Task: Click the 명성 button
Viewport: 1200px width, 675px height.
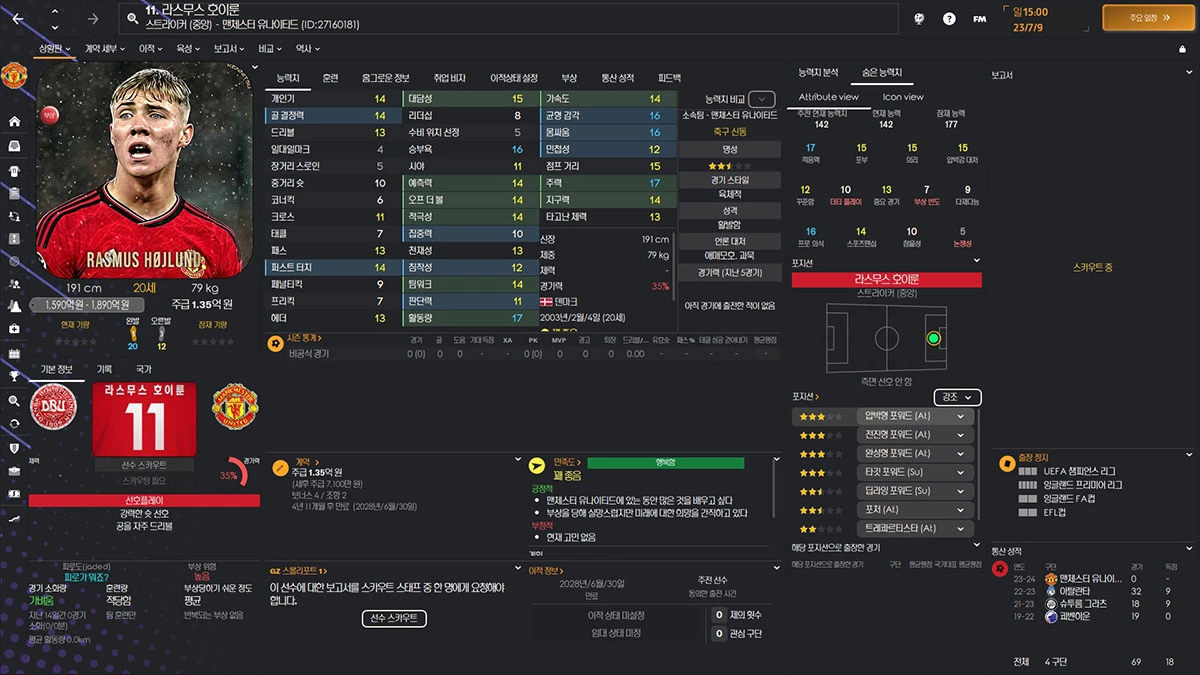Action: tap(729, 149)
